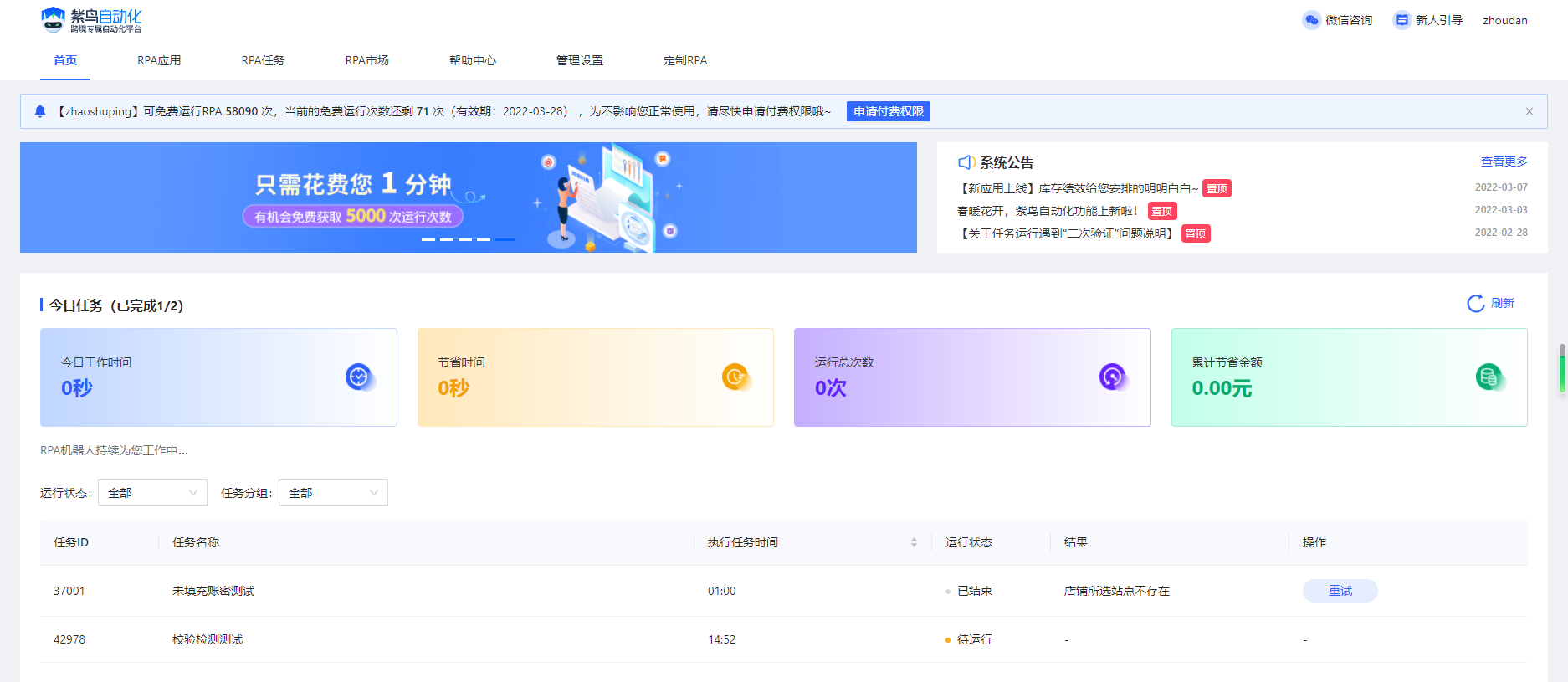This screenshot has width=1568, height=682.
Task: Click the 节省时间 card
Action: pyautogui.click(x=596, y=377)
